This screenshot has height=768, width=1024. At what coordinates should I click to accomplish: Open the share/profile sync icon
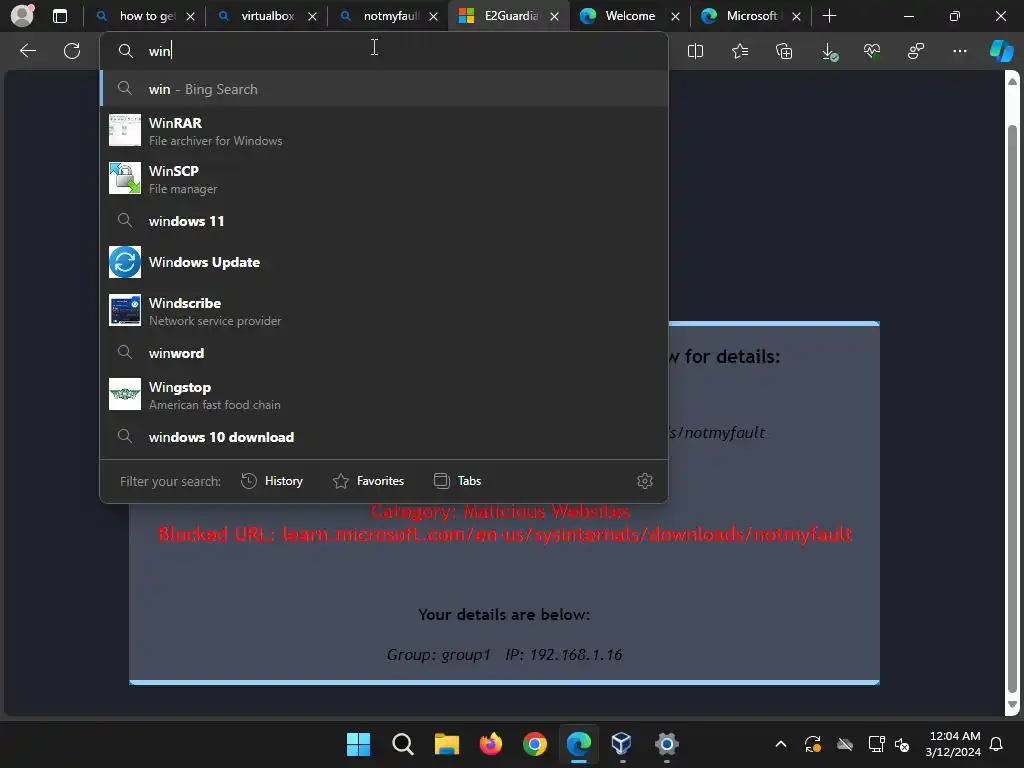coord(916,51)
